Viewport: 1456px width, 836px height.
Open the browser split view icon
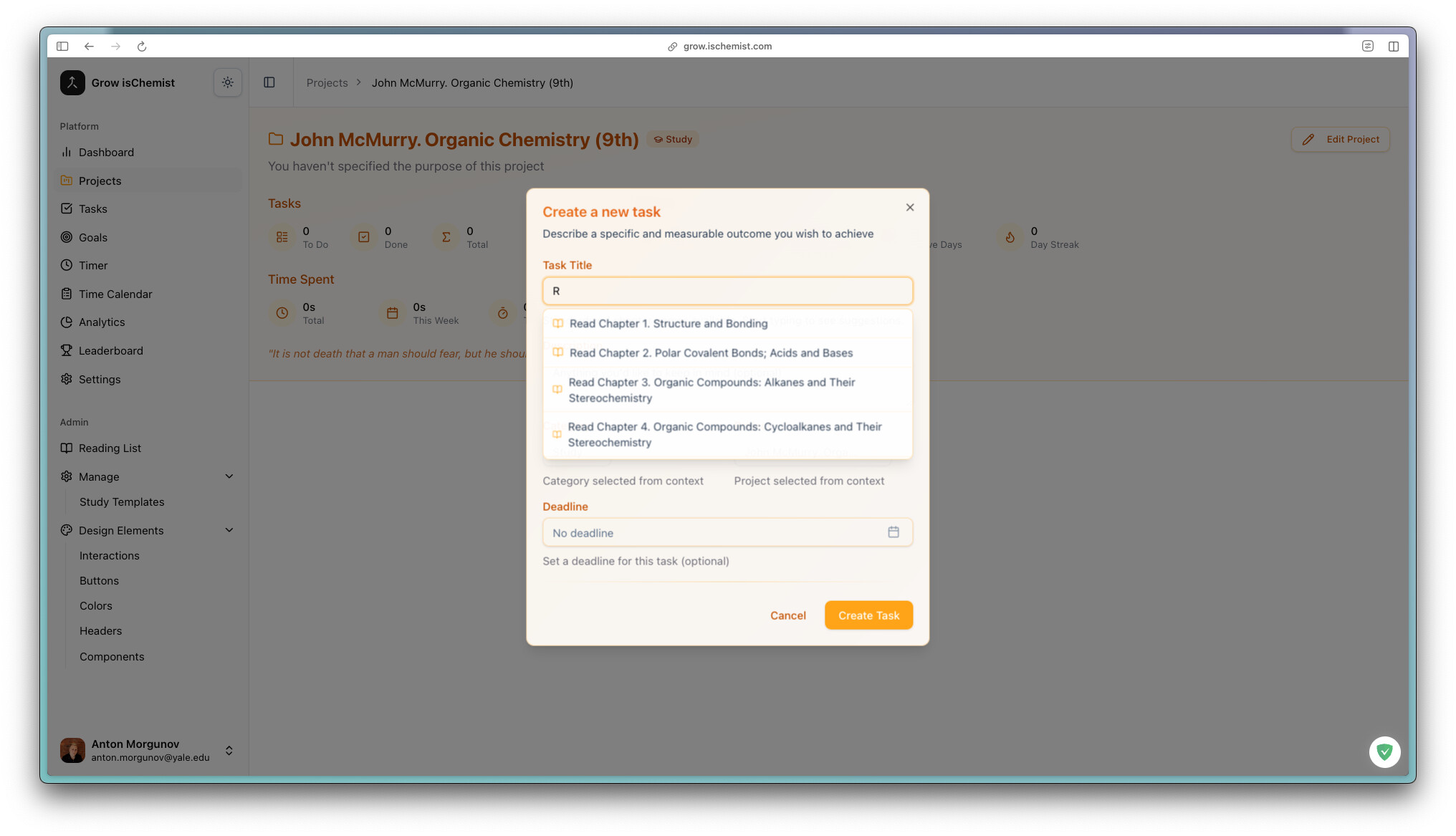[1393, 47]
